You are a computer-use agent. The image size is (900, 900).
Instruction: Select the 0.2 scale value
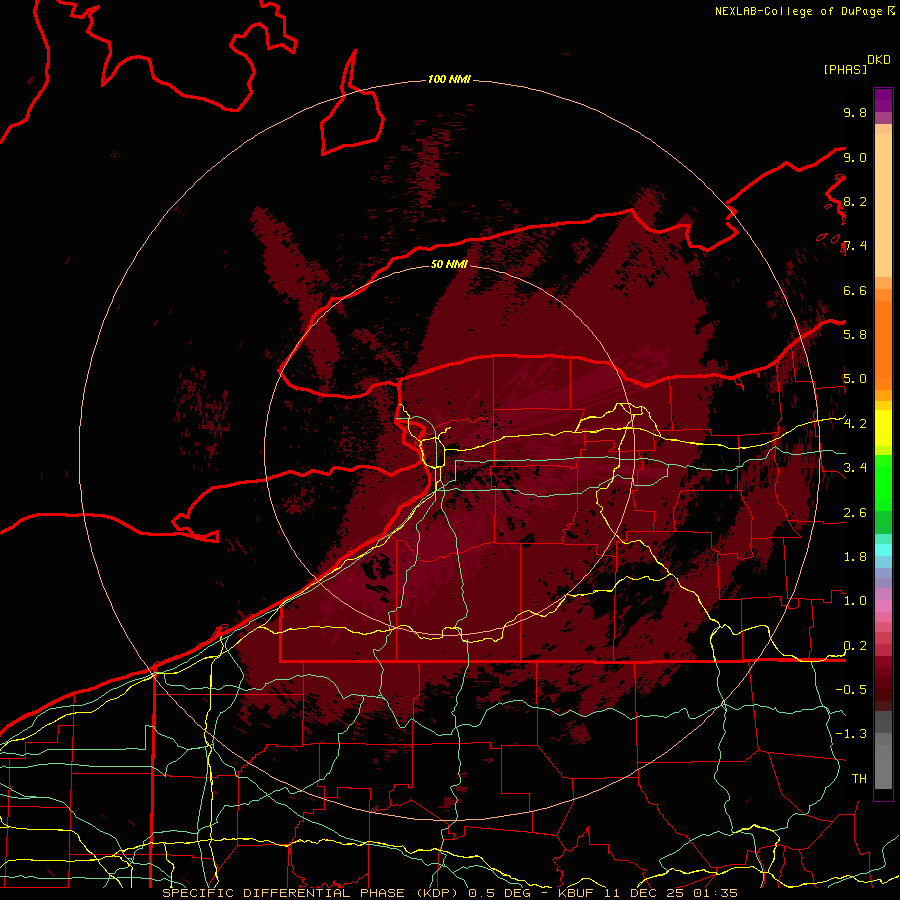[x=855, y=646]
